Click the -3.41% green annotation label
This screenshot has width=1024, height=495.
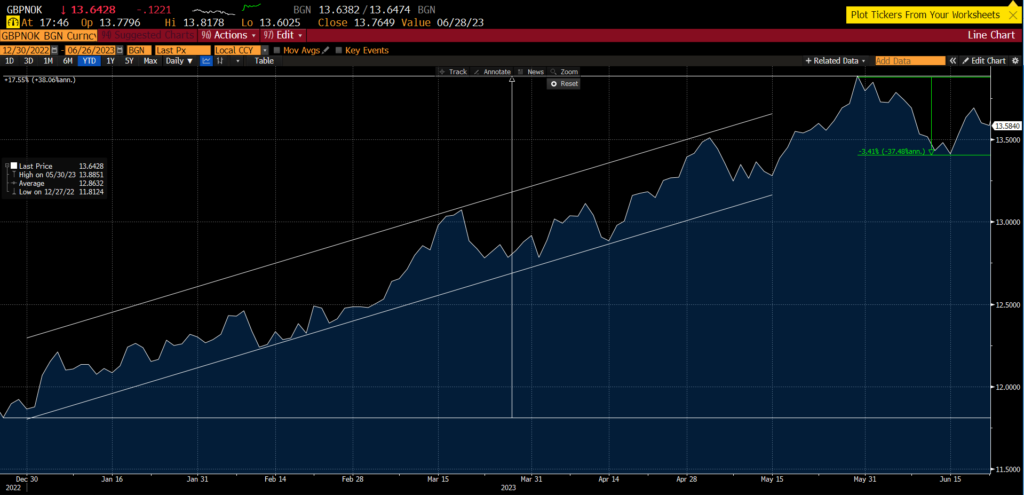[893, 151]
